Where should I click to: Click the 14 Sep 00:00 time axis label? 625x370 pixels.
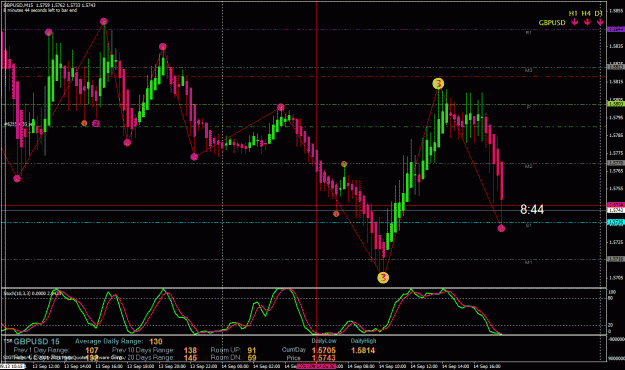[235, 366]
